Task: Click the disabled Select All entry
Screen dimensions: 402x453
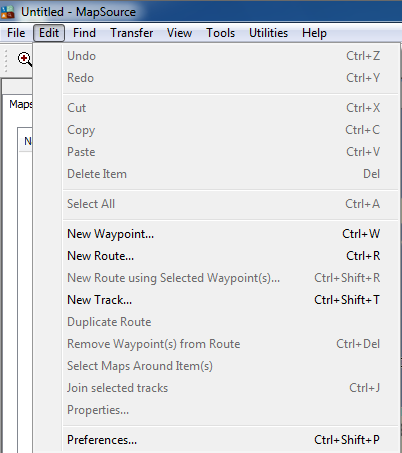Action: (x=223, y=204)
